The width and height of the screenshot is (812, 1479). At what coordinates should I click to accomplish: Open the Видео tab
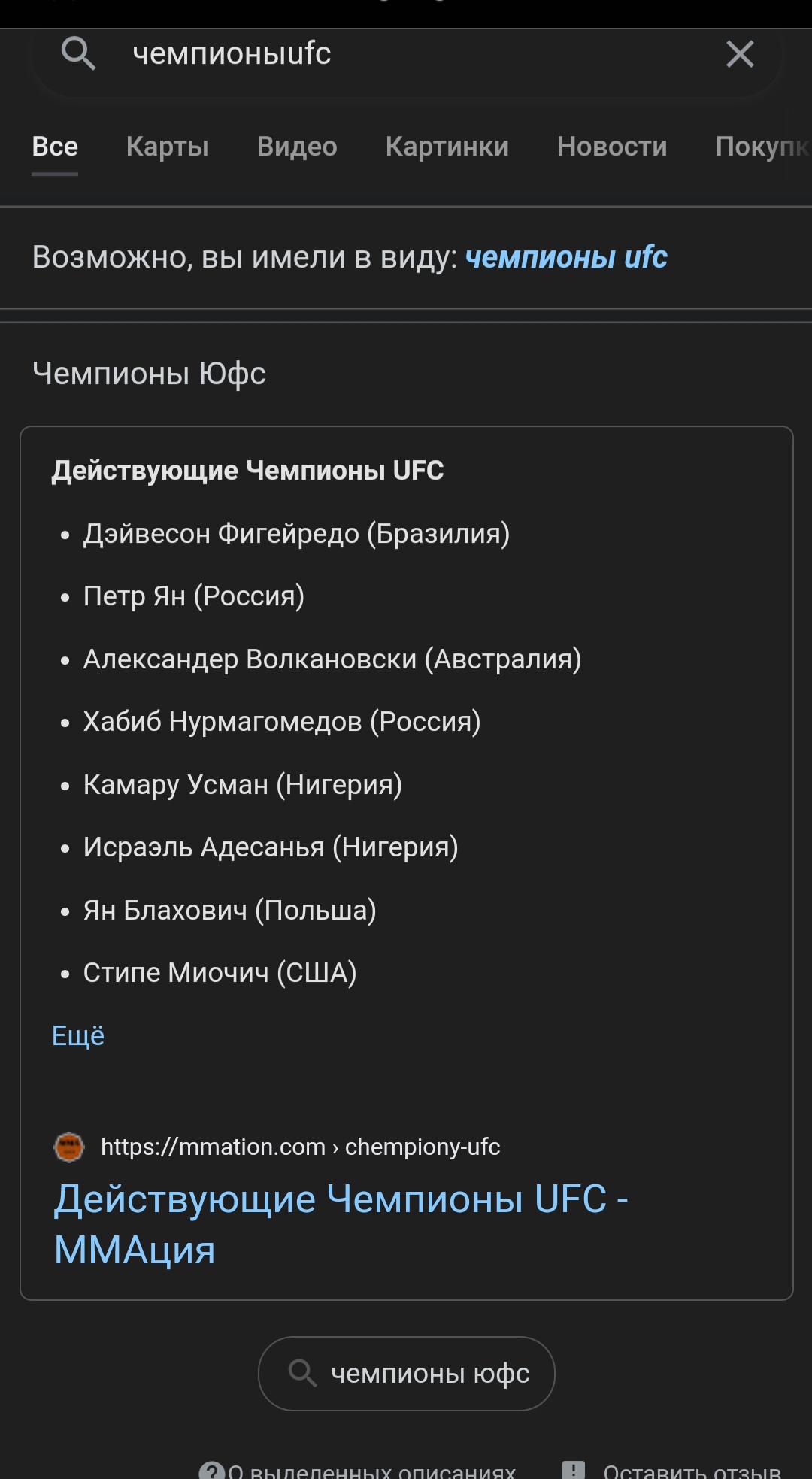coord(297,147)
